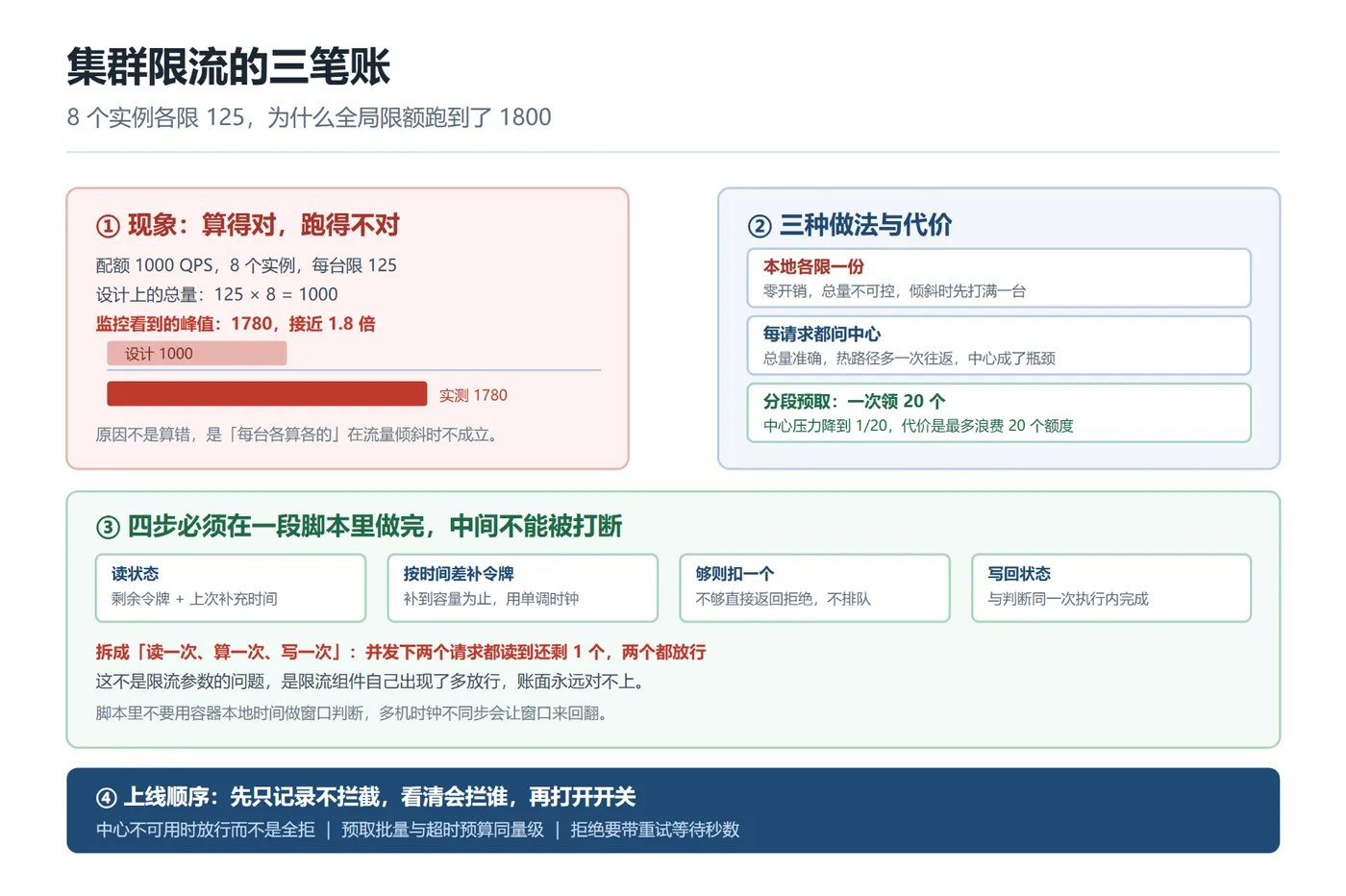Click the sentence starting "这不是限流参数的问题"
The height and width of the screenshot is (896, 1346).
click(370, 682)
